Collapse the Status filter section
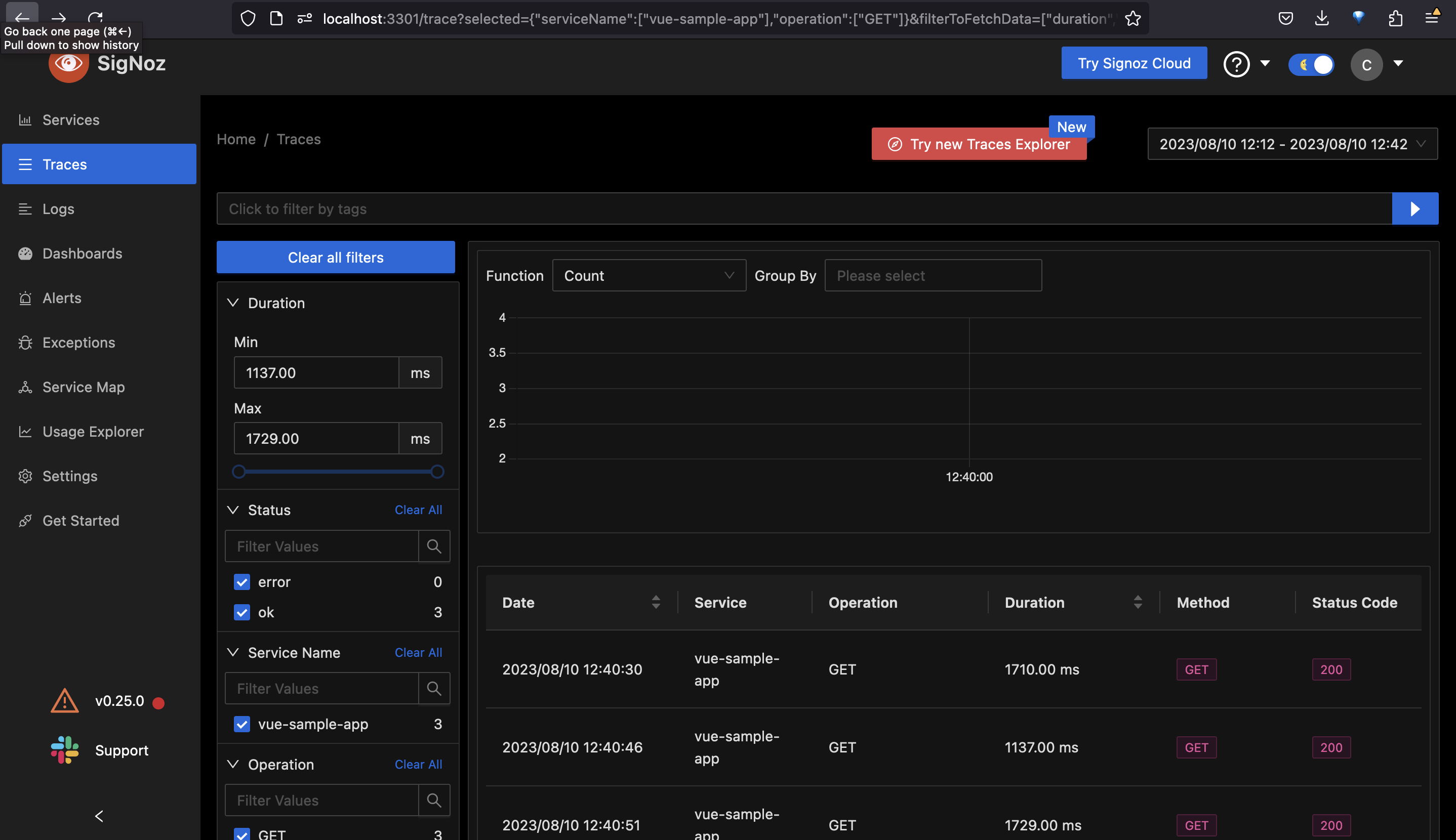 pos(232,510)
